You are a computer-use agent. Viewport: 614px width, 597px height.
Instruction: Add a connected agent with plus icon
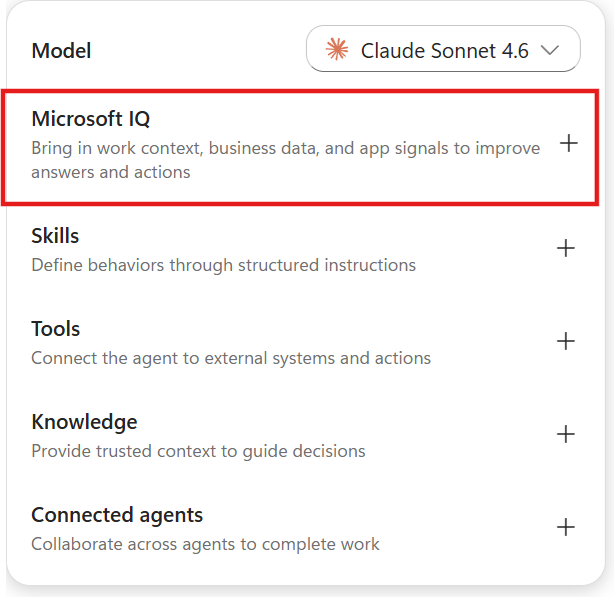click(x=566, y=527)
